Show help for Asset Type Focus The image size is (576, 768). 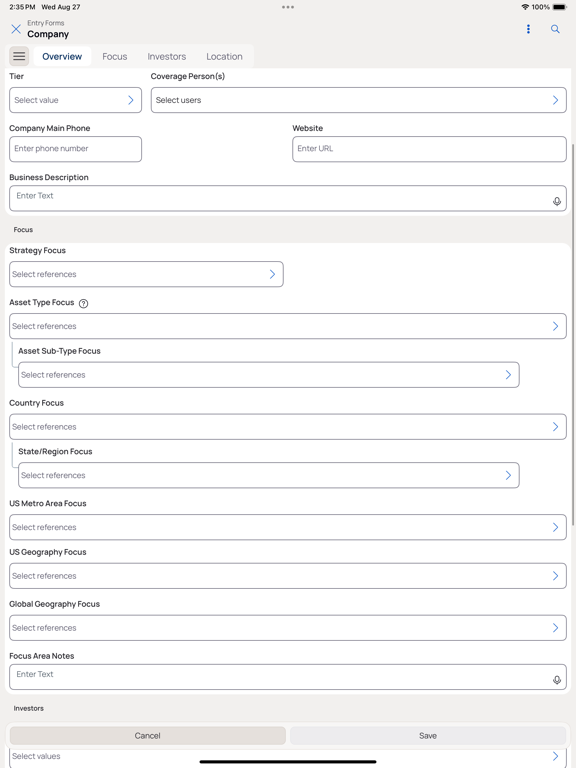[x=83, y=303]
